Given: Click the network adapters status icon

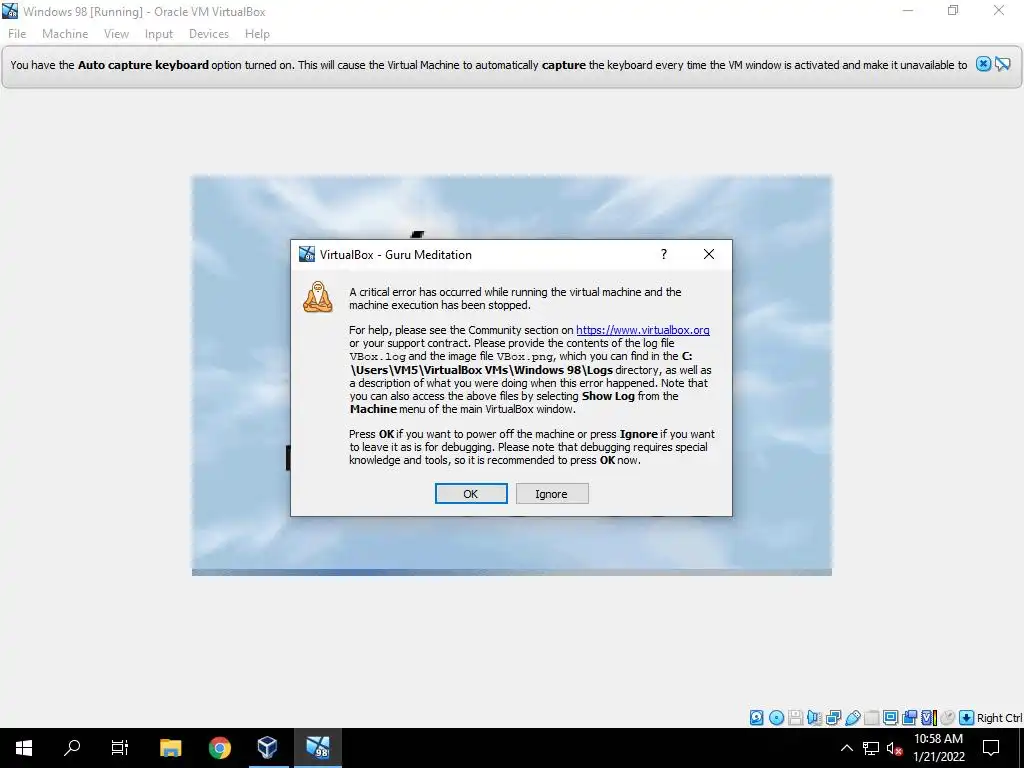Looking at the screenshot, I should [x=833, y=718].
